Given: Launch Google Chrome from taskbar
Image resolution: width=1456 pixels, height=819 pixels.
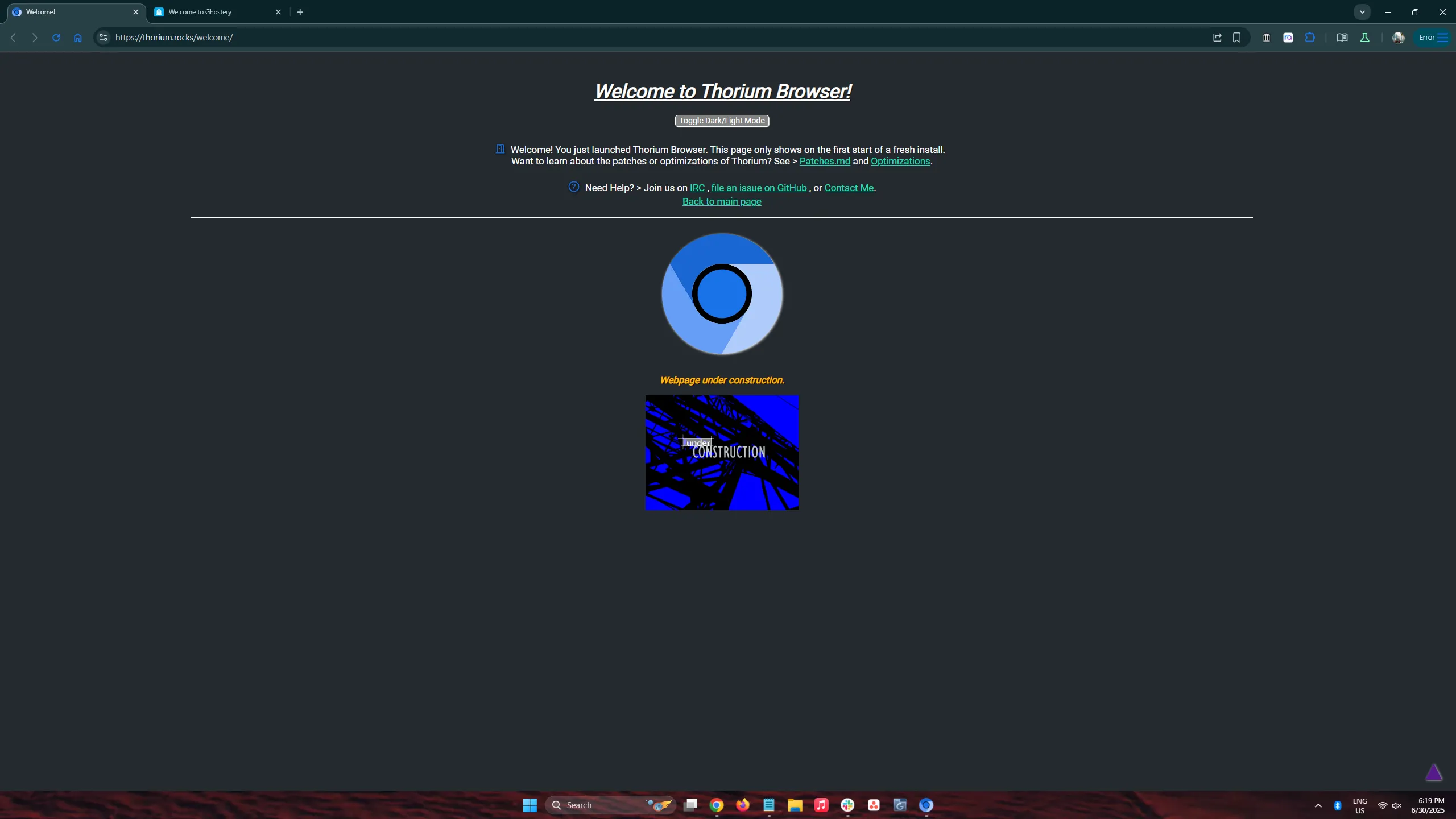Looking at the screenshot, I should tap(717, 805).
